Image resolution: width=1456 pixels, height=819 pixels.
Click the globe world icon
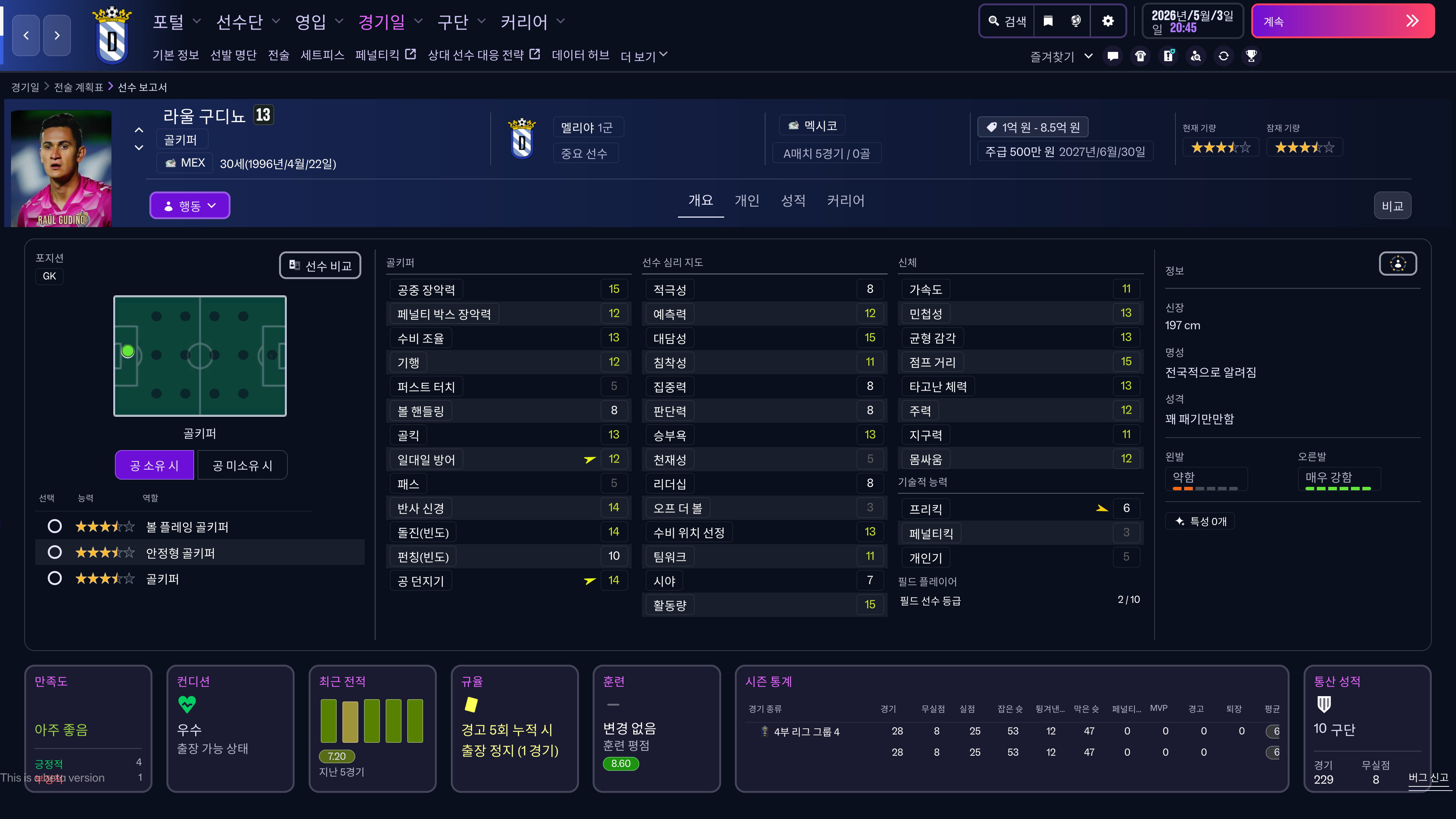pyautogui.click(x=1076, y=22)
